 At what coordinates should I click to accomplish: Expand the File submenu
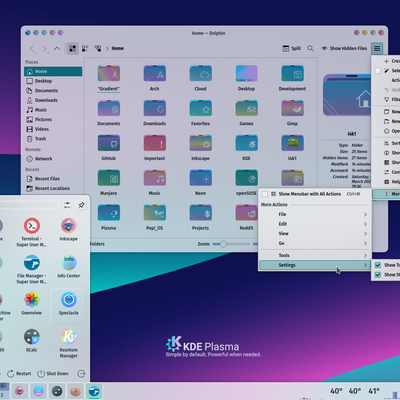click(315, 214)
